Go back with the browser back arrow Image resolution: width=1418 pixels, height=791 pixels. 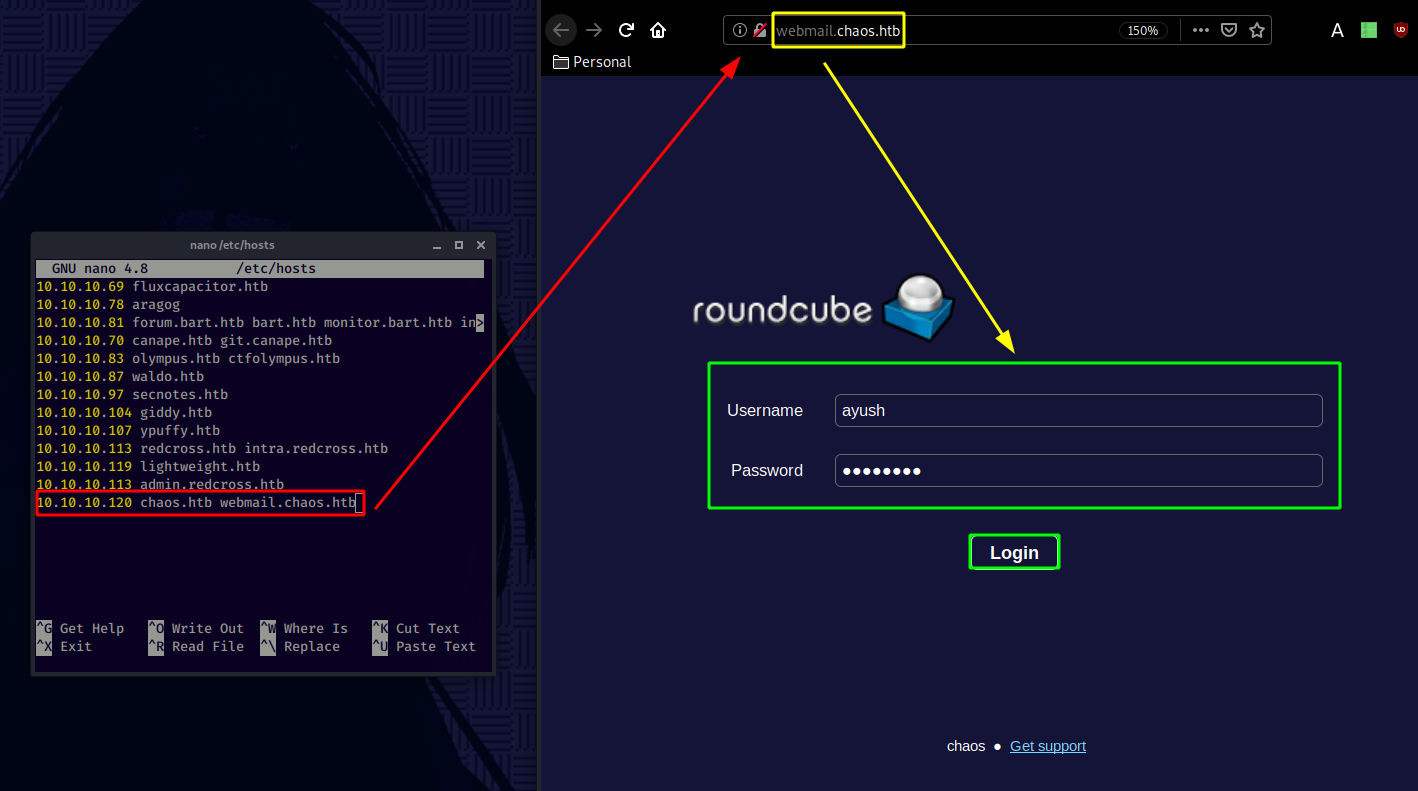point(561,30)
